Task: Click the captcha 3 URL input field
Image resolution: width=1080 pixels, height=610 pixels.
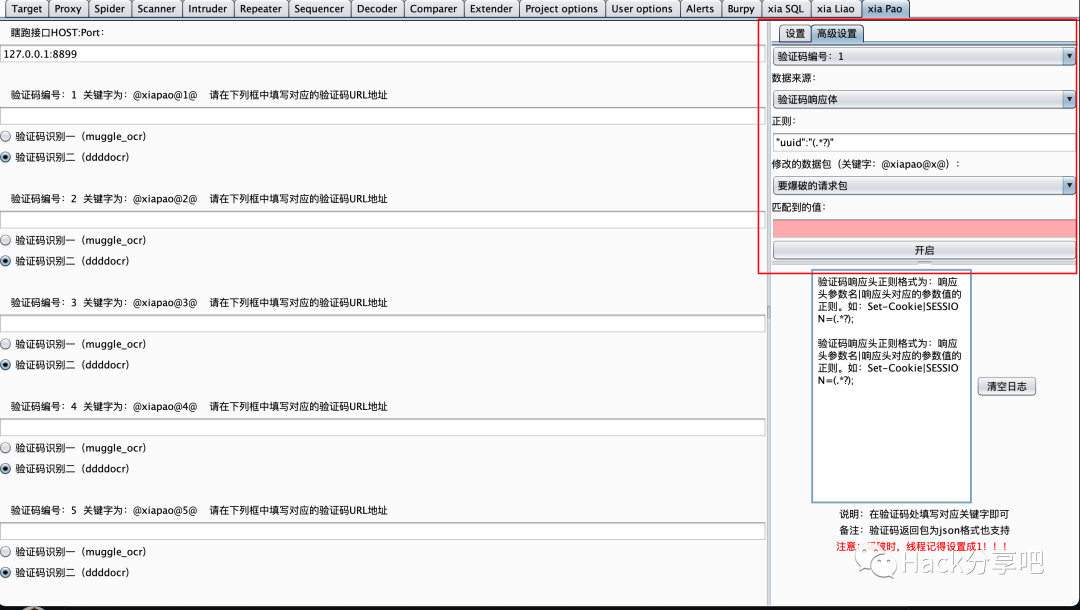Action: pos(382,324)
